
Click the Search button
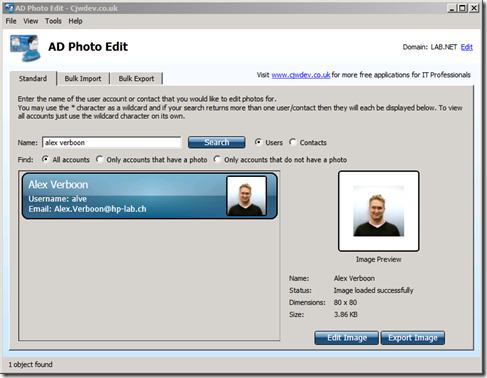217,142
